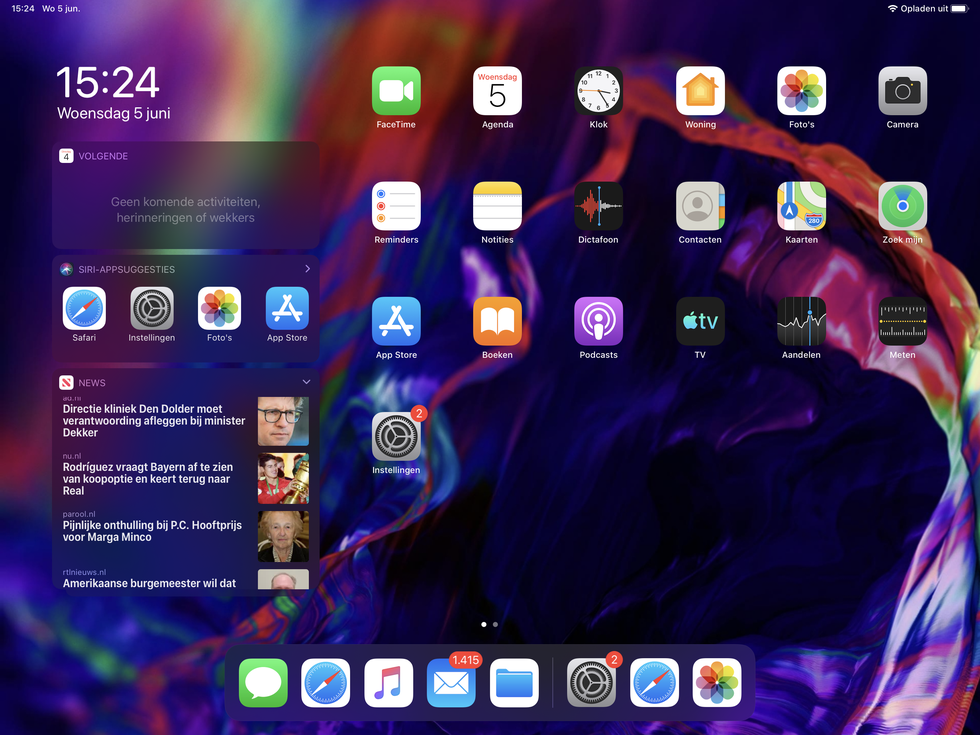Launch the Podcasts app
Screen dimensions: 980x735
(599, 321)
